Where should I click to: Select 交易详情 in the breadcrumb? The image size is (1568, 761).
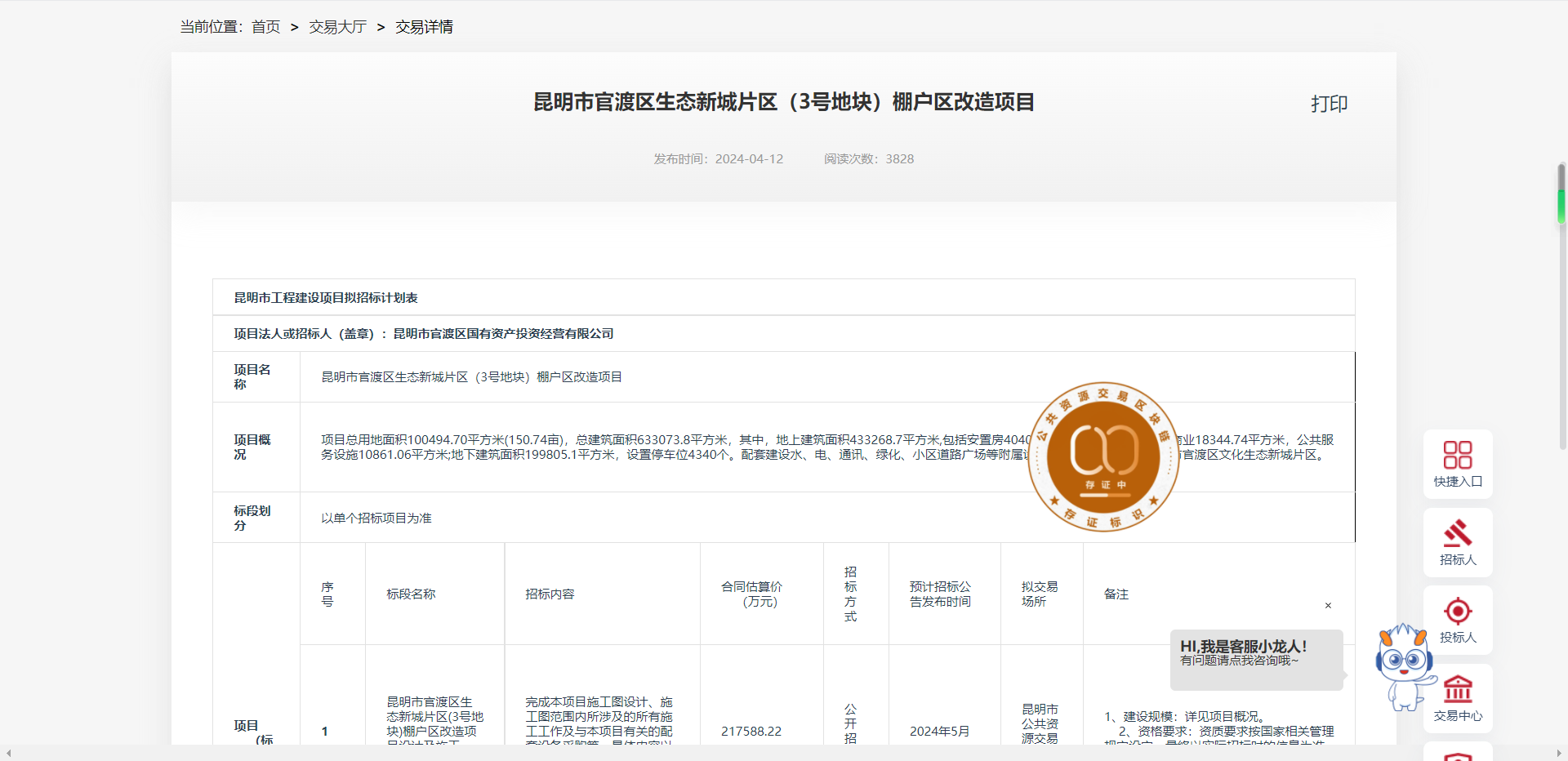(424, 27)
